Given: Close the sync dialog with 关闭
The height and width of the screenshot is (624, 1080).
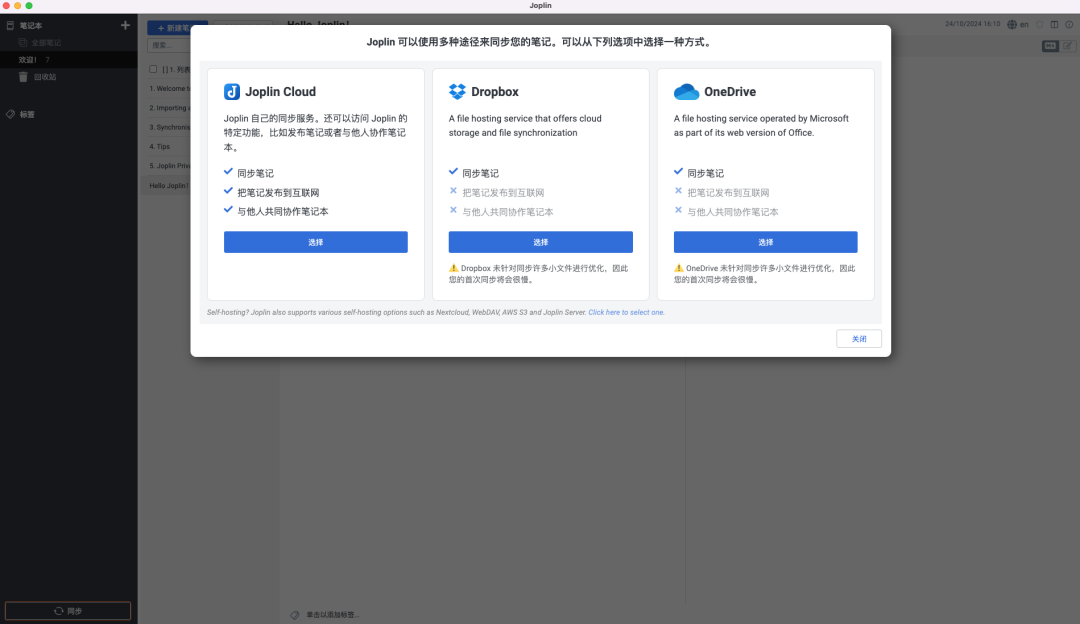Looking at the screenshot, I should pos(859,339).
